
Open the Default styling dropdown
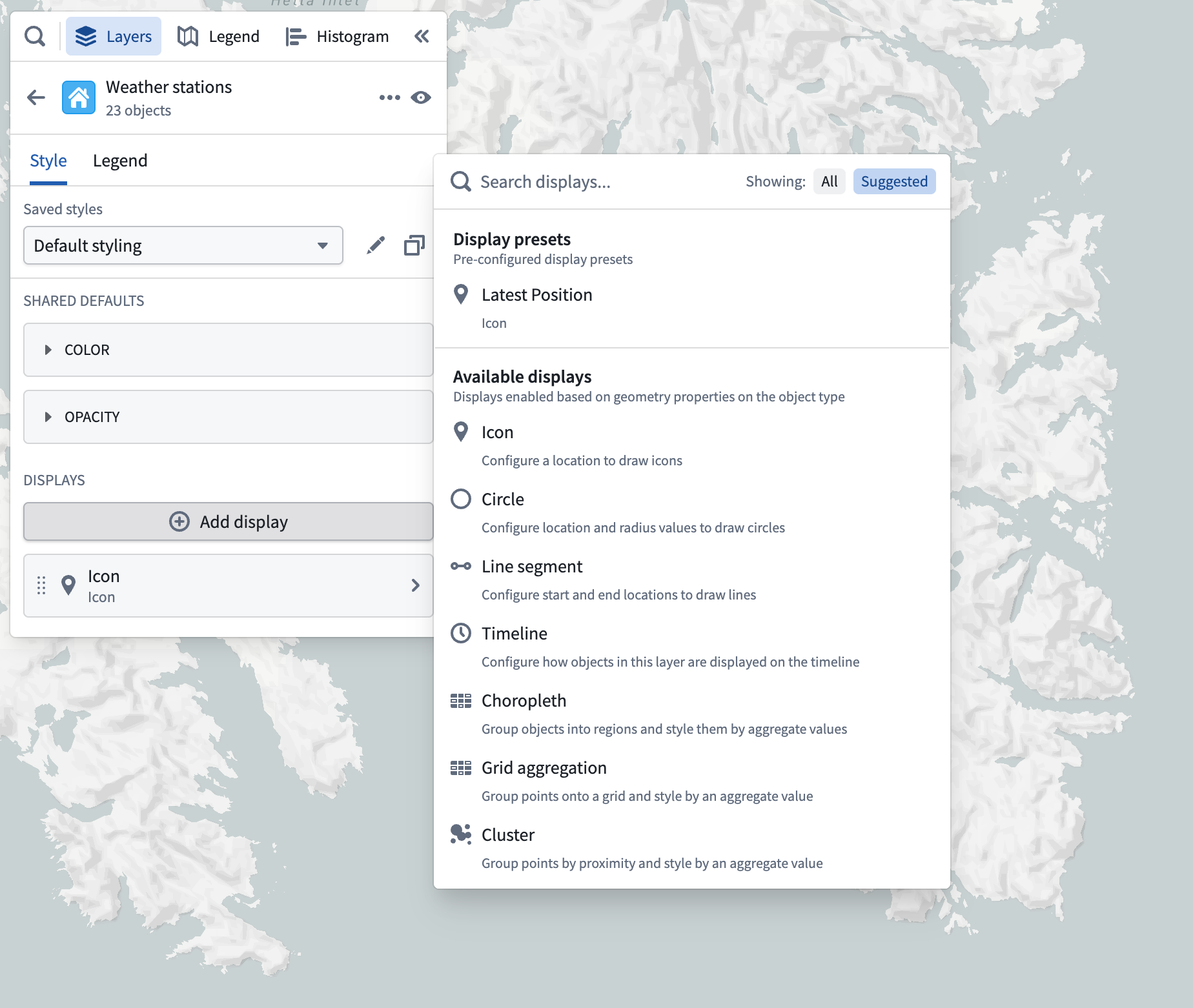click(183, 245)
